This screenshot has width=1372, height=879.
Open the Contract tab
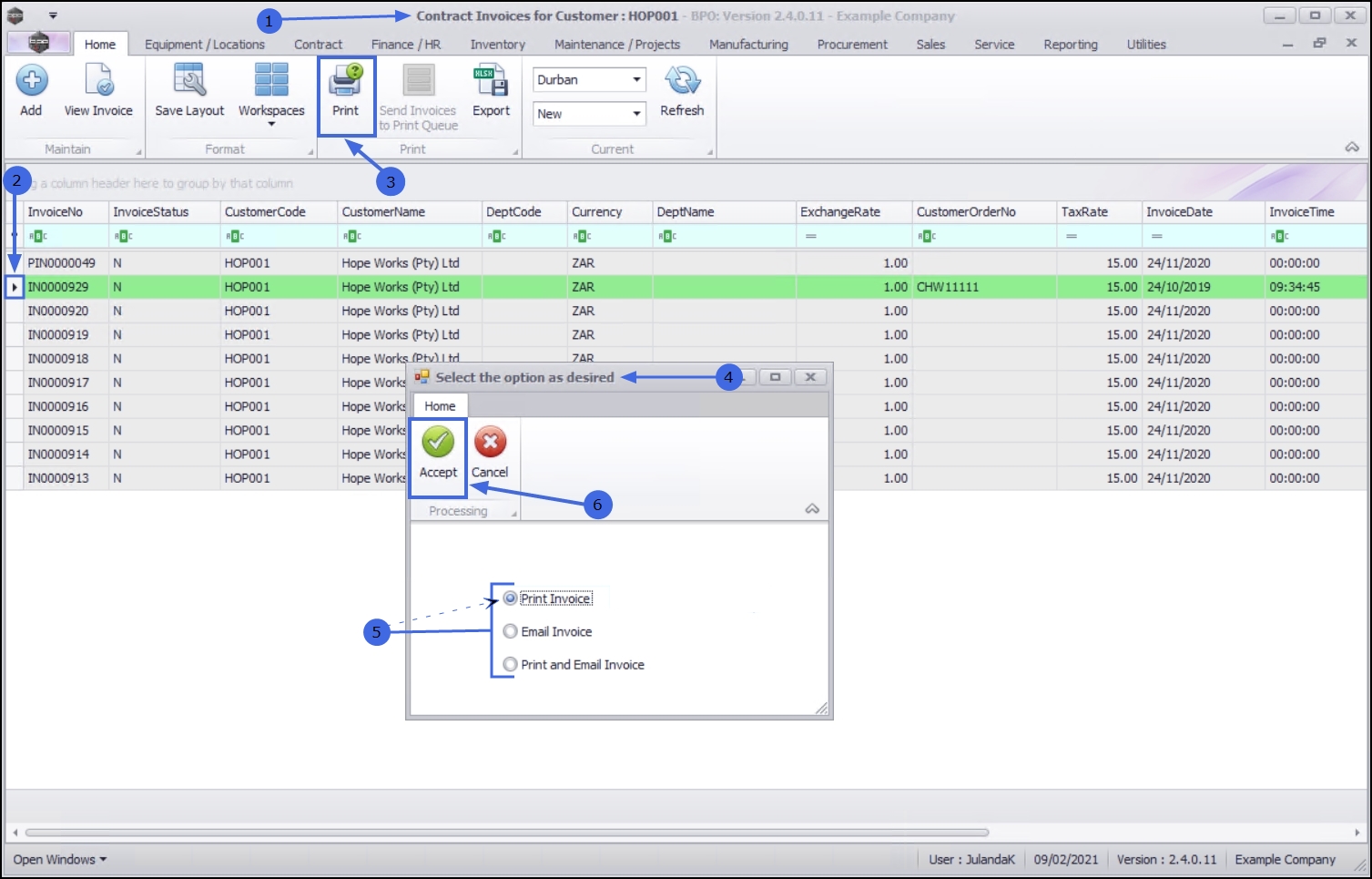[319, 44]
